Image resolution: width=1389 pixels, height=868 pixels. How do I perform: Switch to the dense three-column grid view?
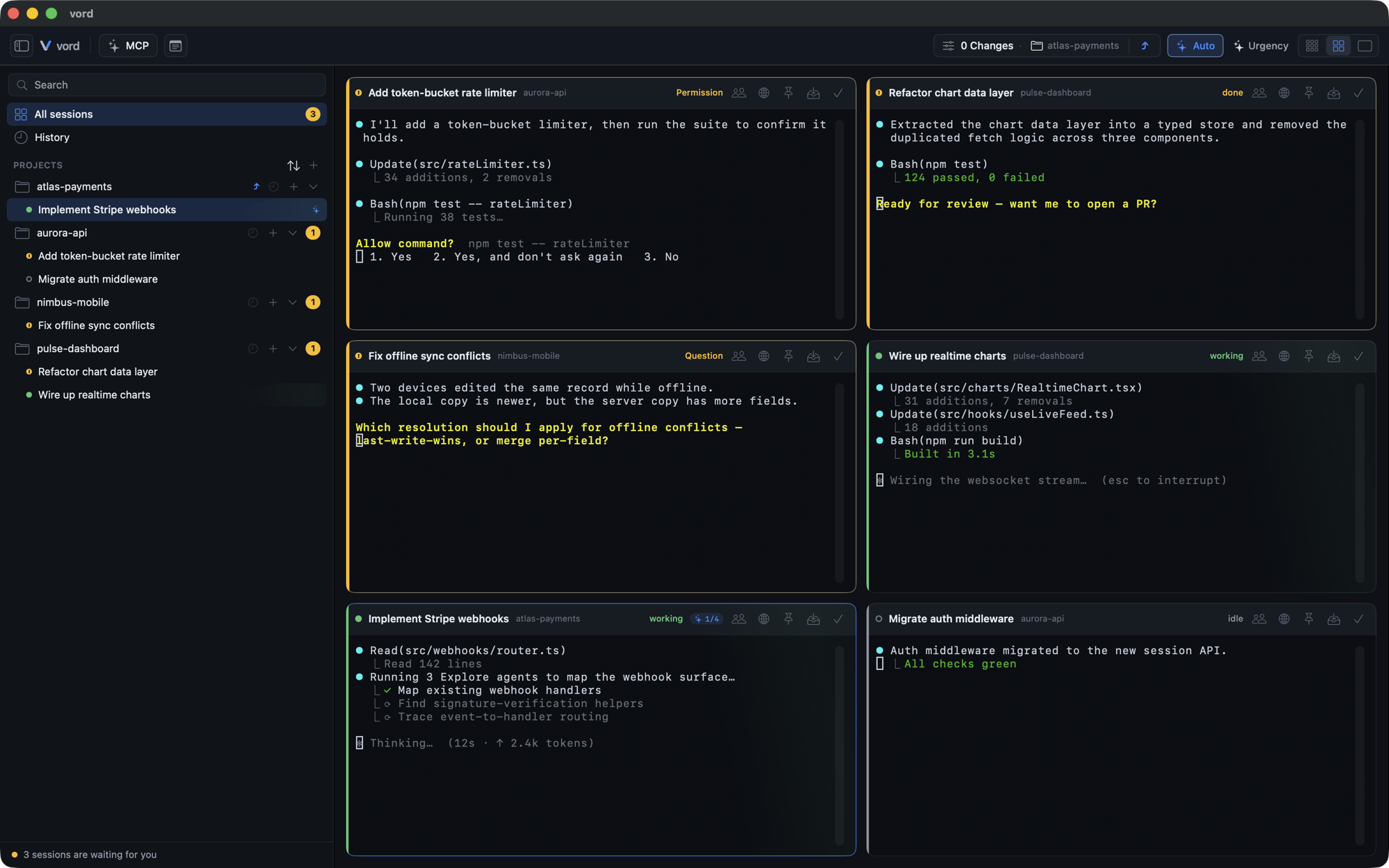click(1312, 46)
